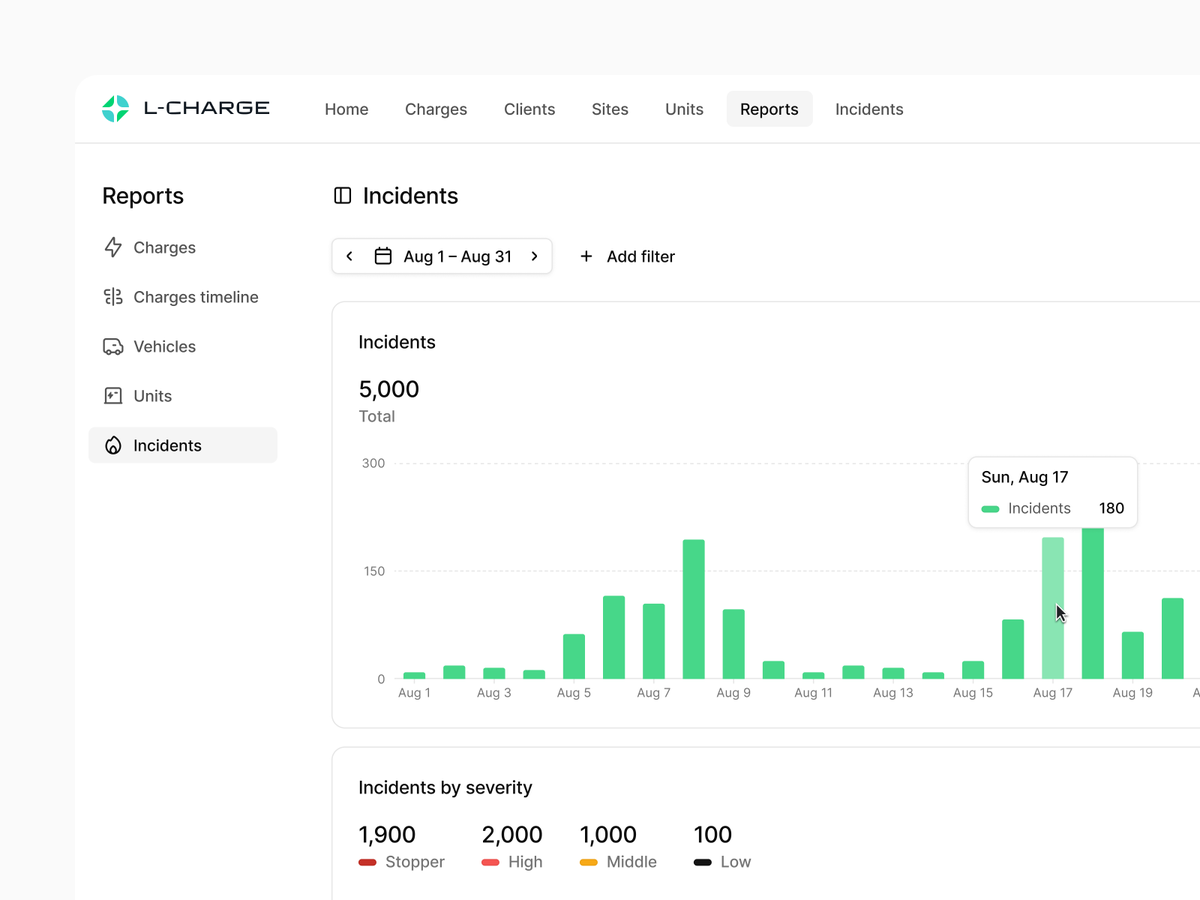Open the Charges tab in top navigation
Viewport: 1200px width, 900px height.
[436, 109]
